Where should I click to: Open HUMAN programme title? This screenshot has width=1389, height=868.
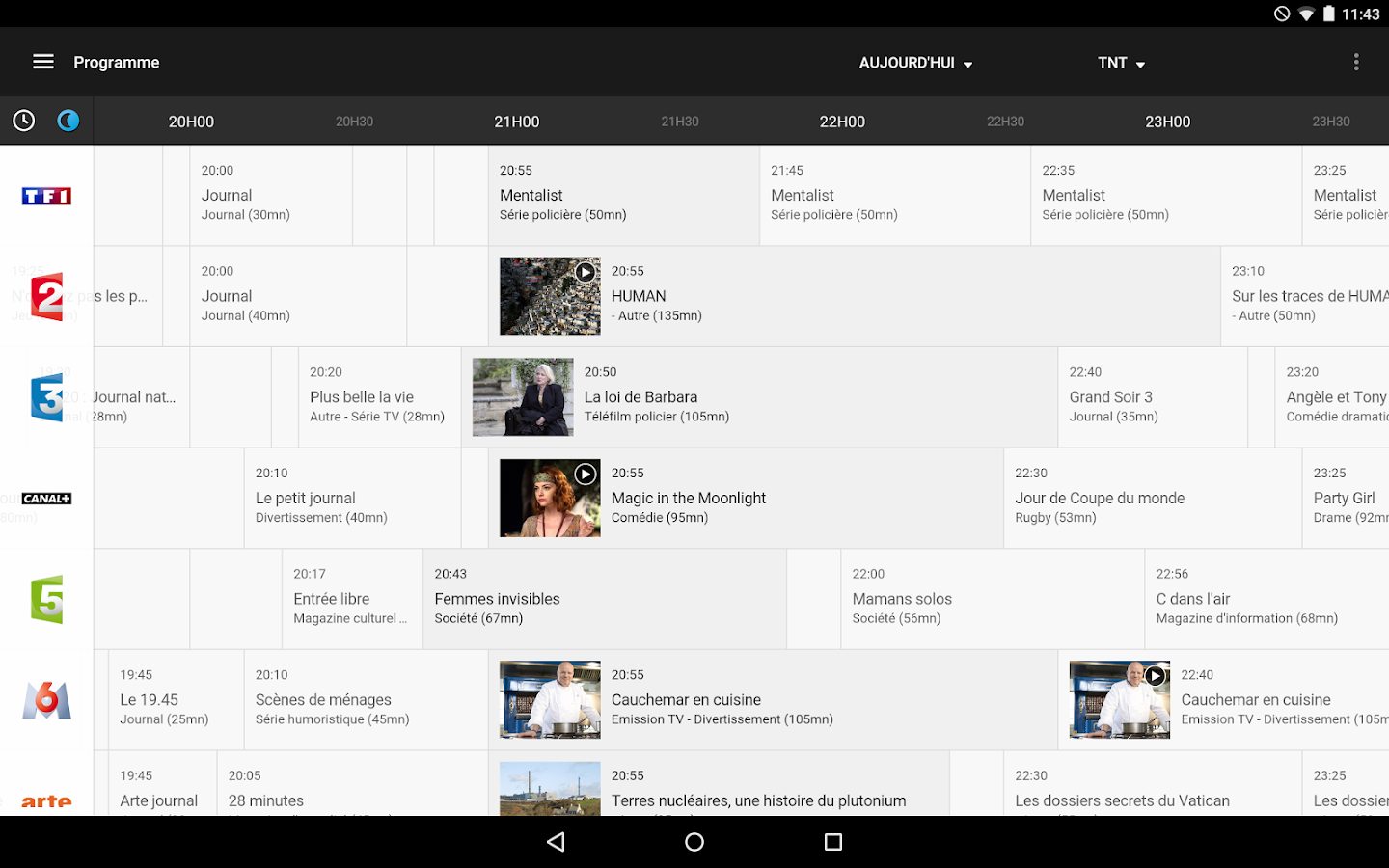639,296
